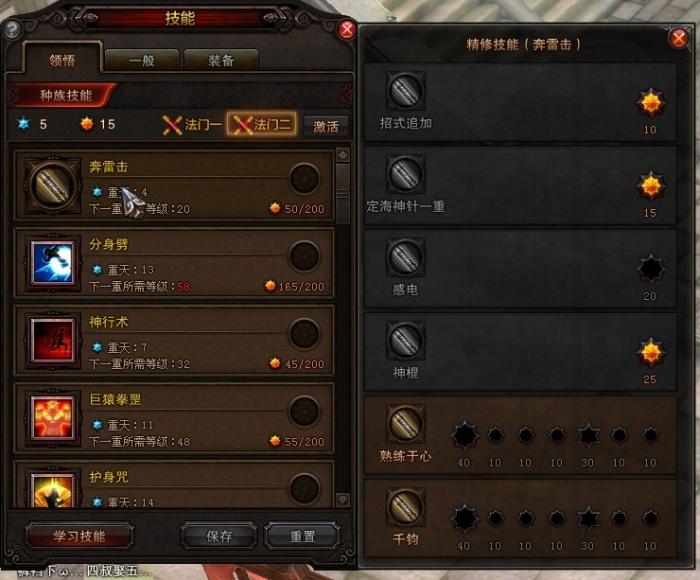The image size is (700, 580).
Task: Click the first 熟练于心 large star slot
Action: click(464, 435)
